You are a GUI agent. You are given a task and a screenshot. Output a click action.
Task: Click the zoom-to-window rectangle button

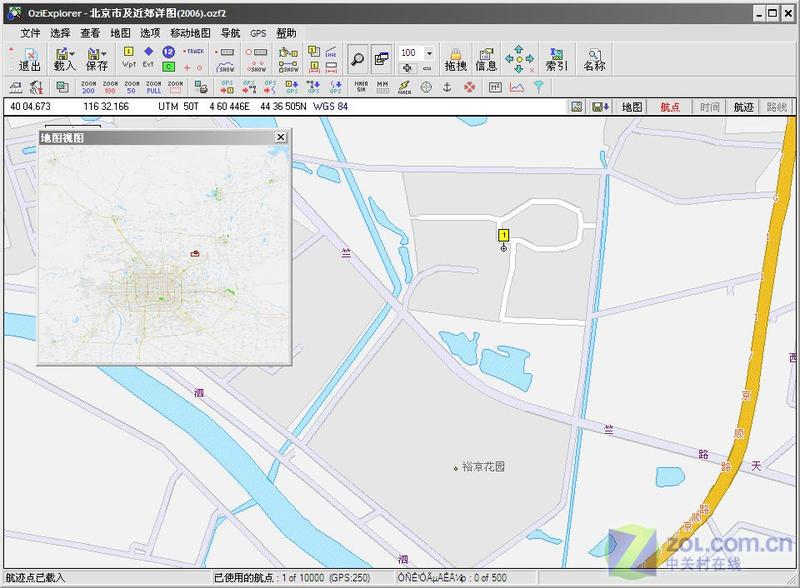pyautogui.click(x=175, y=87)
